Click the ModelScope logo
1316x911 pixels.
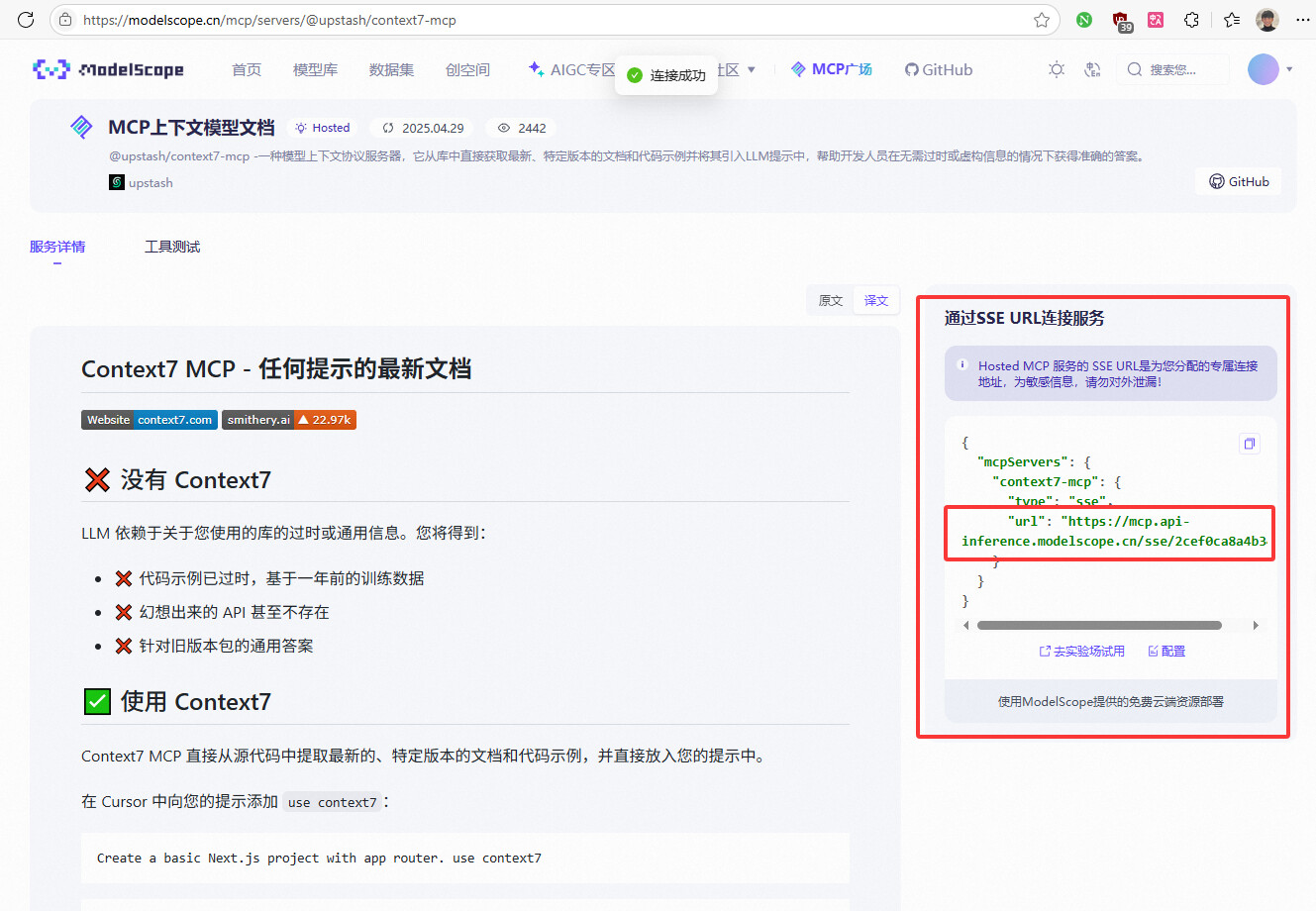108,69
